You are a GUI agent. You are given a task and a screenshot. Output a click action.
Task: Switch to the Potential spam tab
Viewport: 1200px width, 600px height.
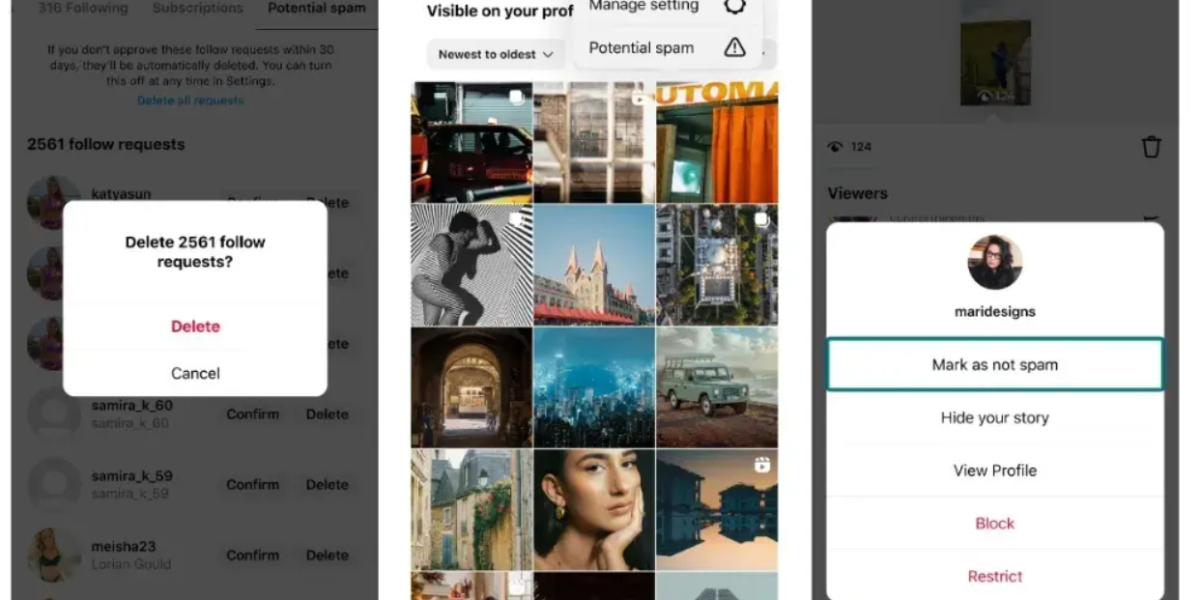317,8
